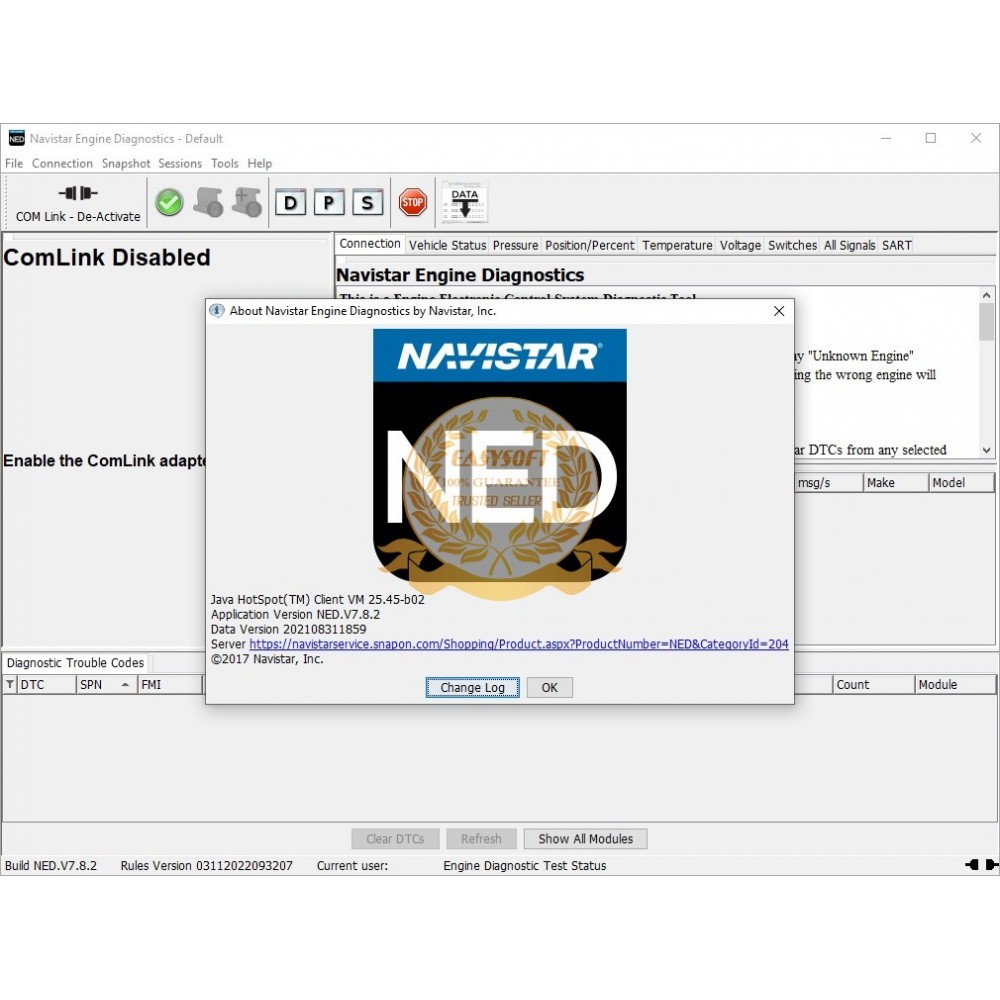The image size is (1000, 1000).
Task: Switch to the Vehicle Status tab
Action: coord(448,245)
